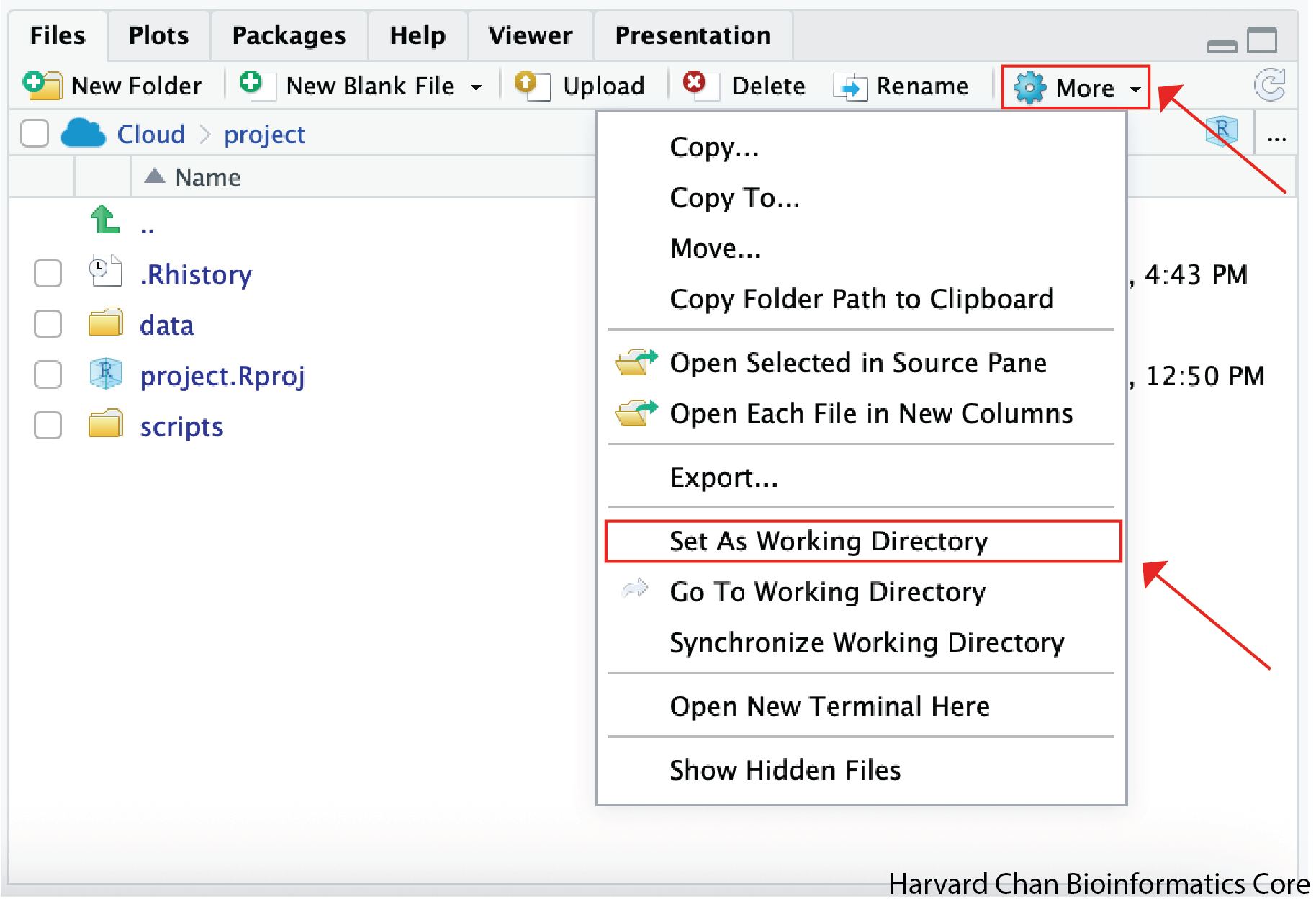Open the project.Rproj file link
Image resolution: width=1316 pixels, height=901 pixels.
(x=222, y=376)
